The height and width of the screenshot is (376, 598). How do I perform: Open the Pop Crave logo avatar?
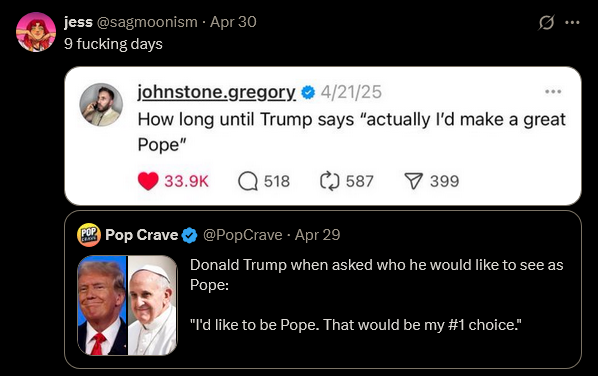[89, 235]
